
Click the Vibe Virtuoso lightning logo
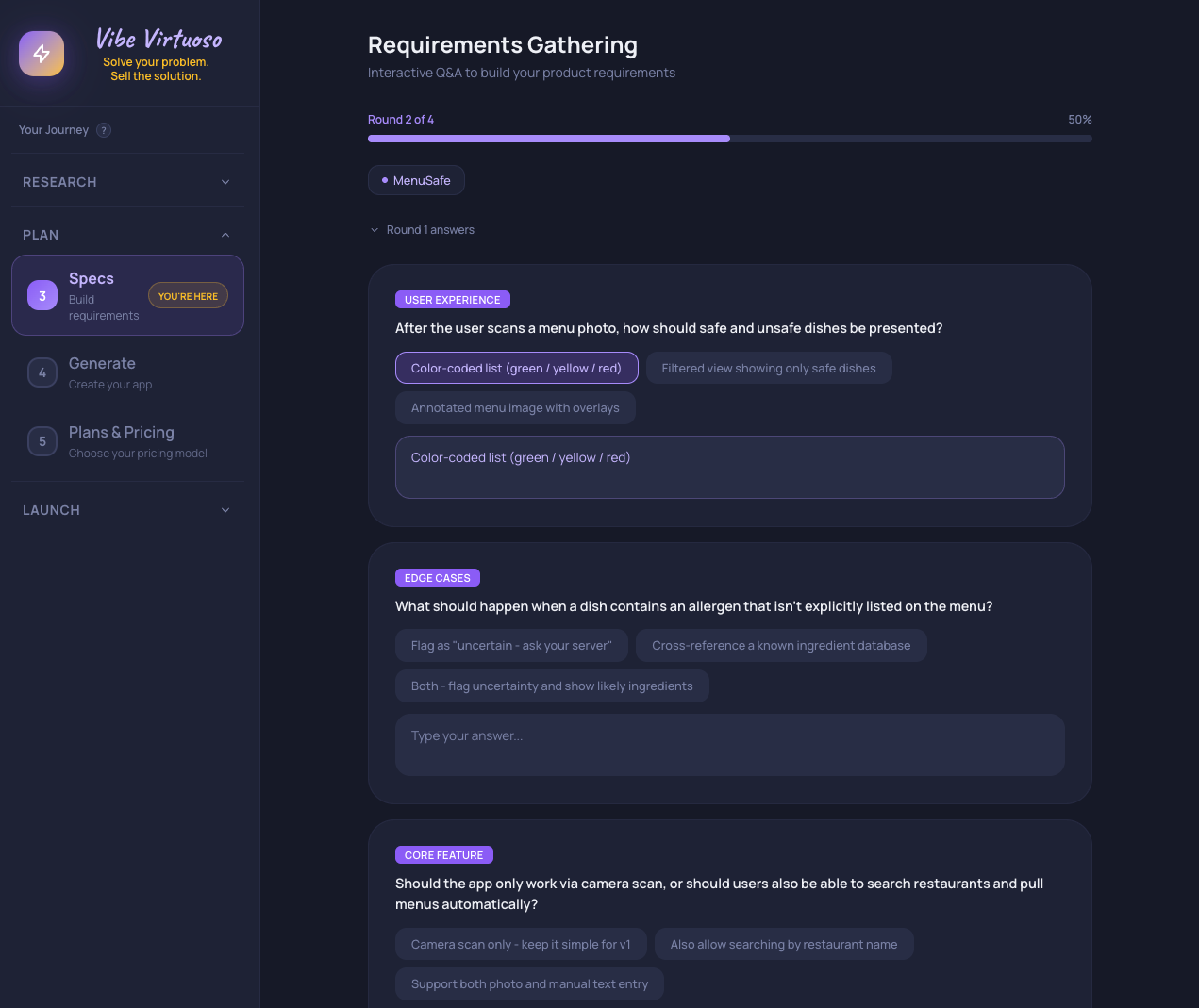pos(42,54)
